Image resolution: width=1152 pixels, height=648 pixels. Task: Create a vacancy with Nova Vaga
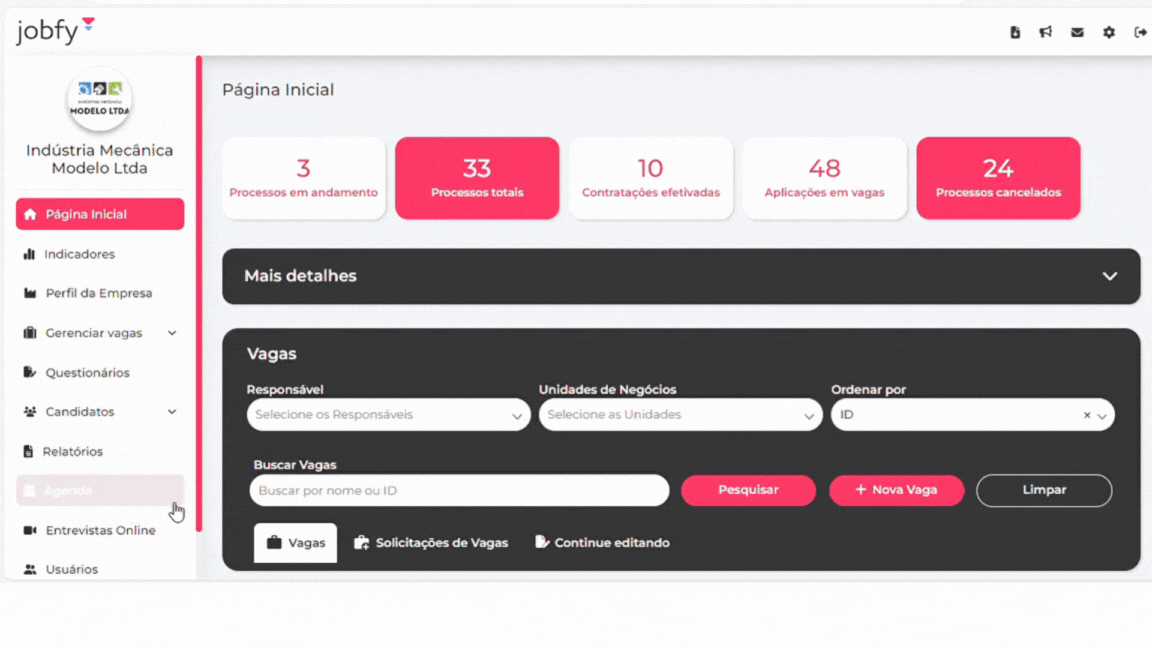[896, 490]
